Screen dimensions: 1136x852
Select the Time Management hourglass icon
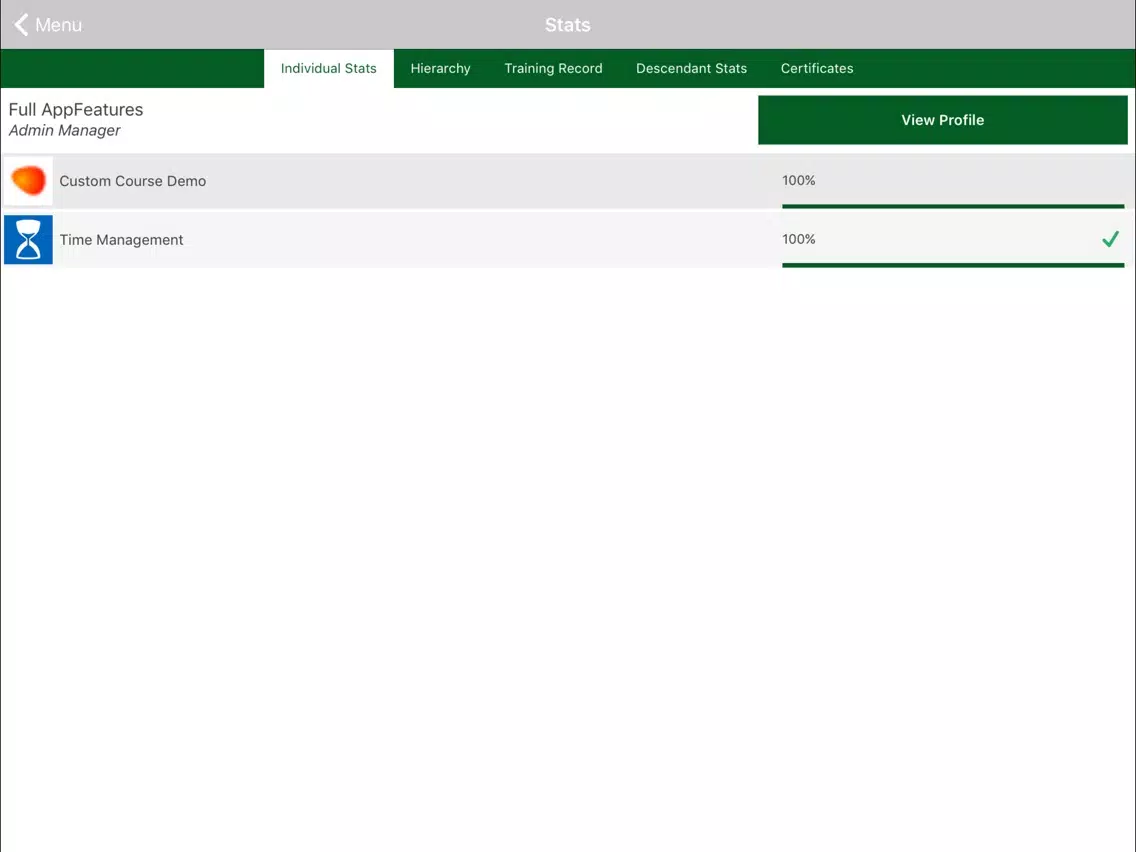click(28, 240)
